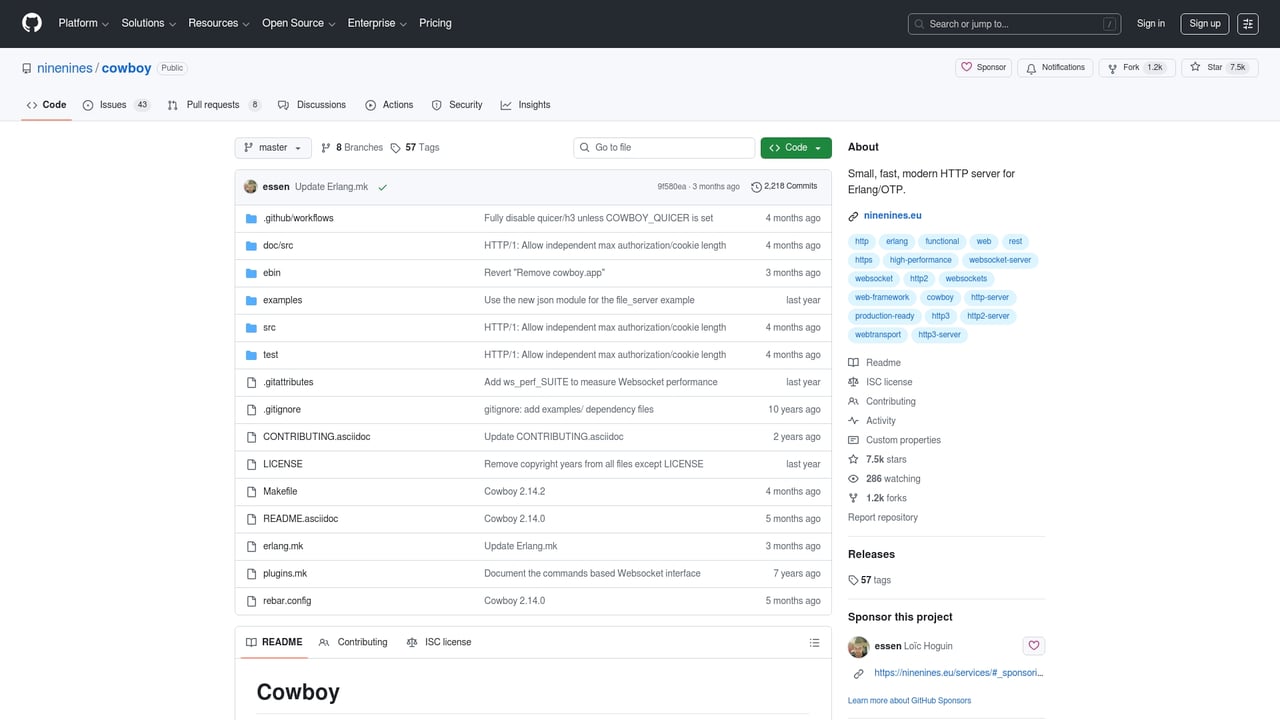Click the Pricing menu item

click(x=435, y=22)
